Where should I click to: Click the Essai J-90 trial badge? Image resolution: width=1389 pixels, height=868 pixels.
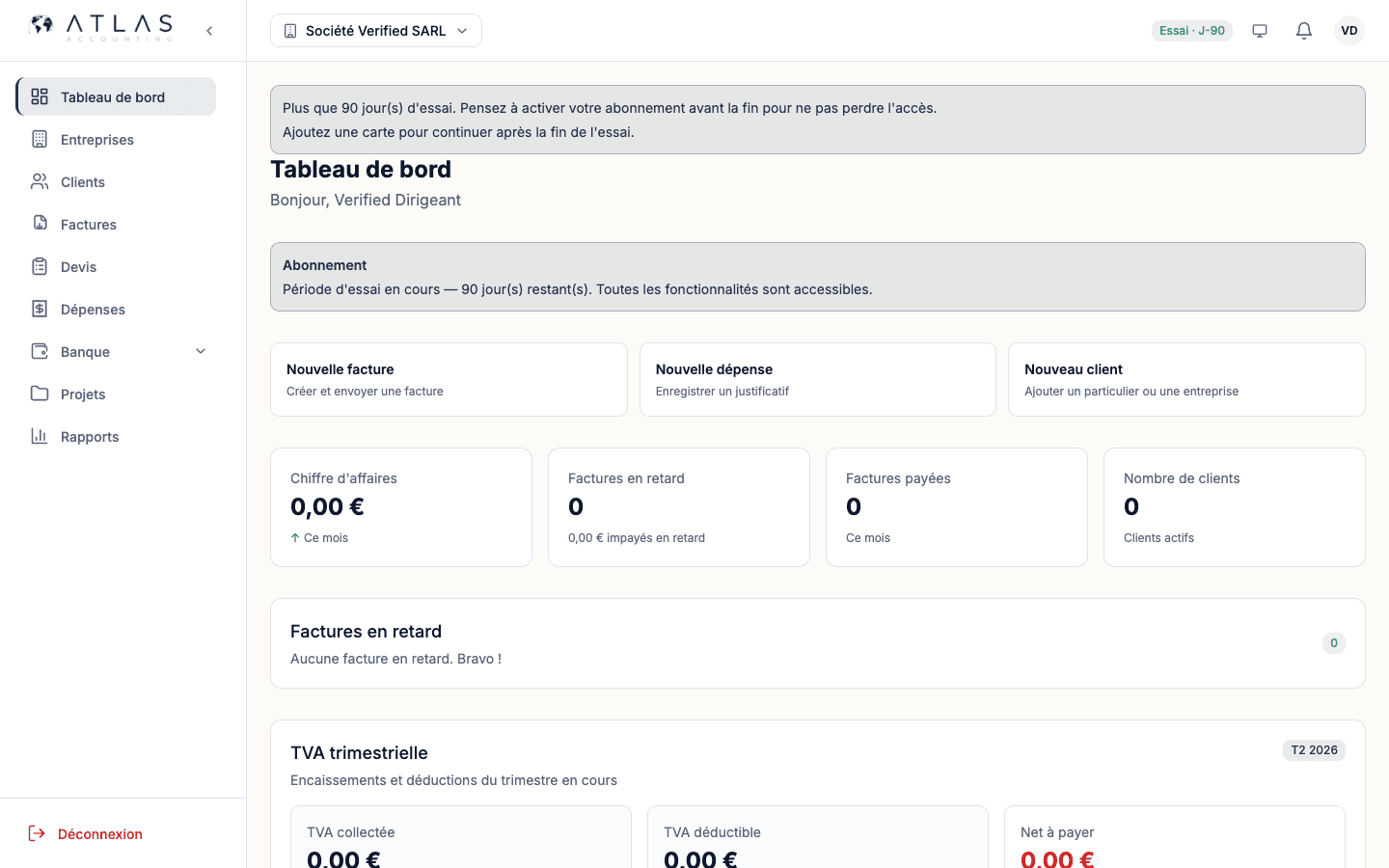[x=1192, y=31]
